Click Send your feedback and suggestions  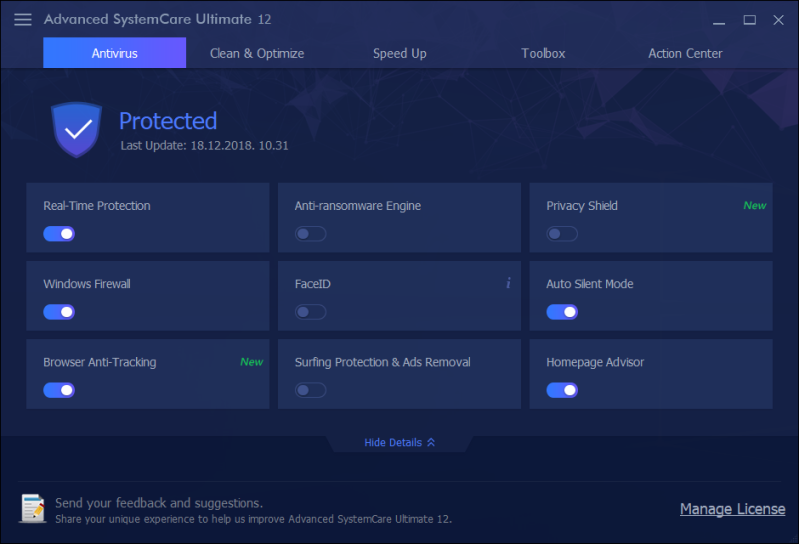pyautogui.click(x=159, y=503)
